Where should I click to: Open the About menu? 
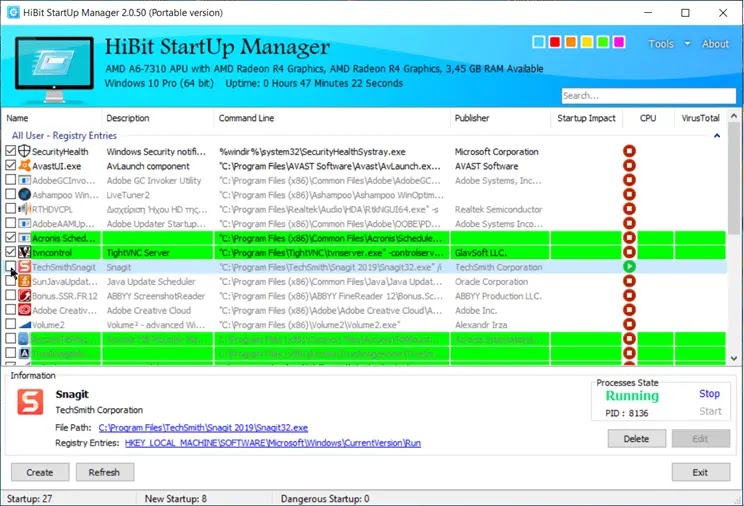(715, 44)
